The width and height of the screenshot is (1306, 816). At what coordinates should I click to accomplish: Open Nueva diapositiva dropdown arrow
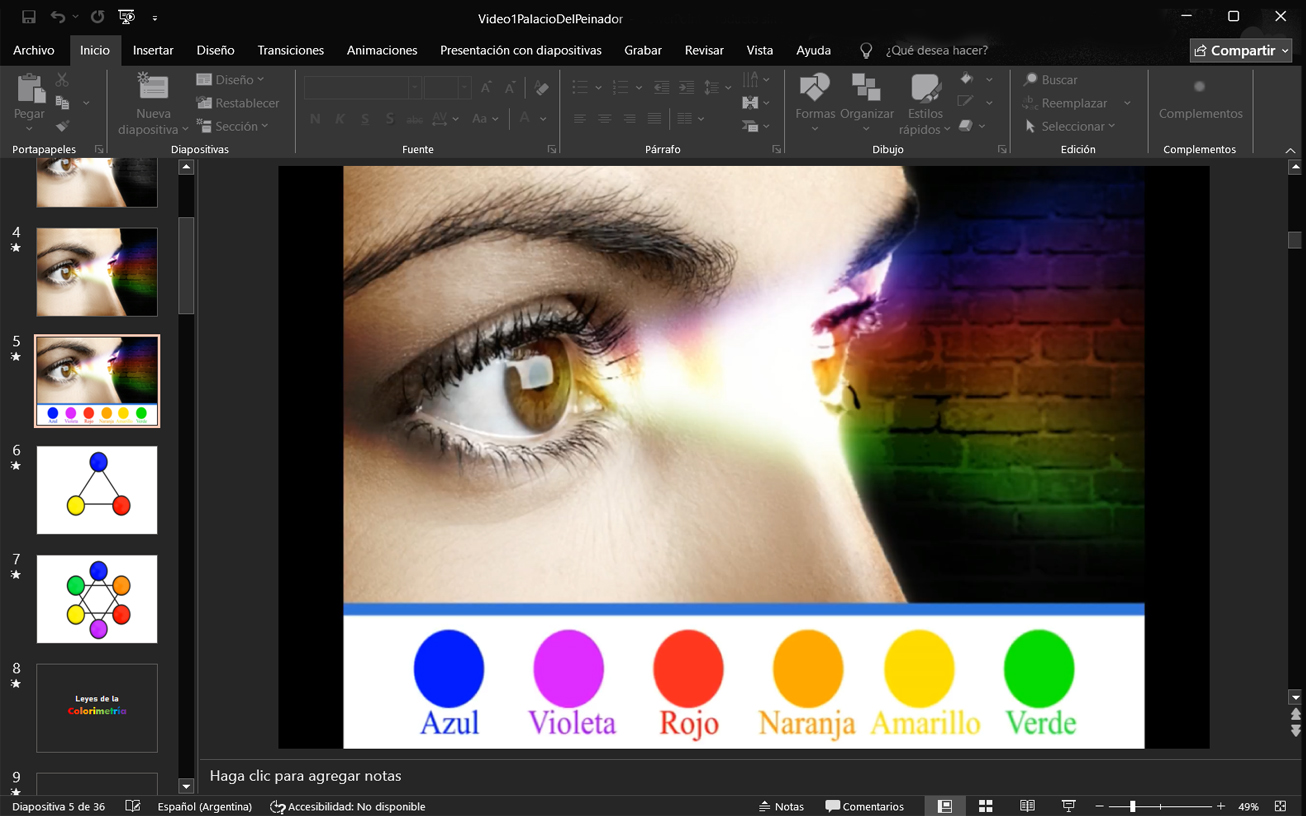(186, 130)
